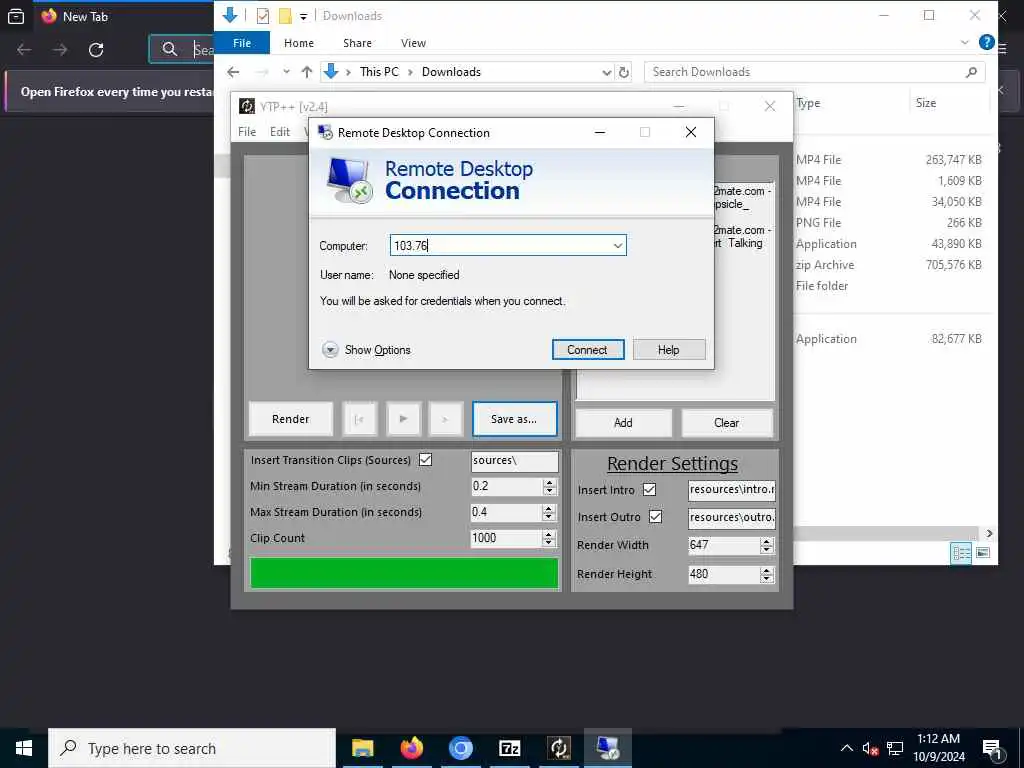This screenshot has width=1024, height=768.
Task: Open the Explorer Home ribbon tab
Action: click(x=298, y=42)
